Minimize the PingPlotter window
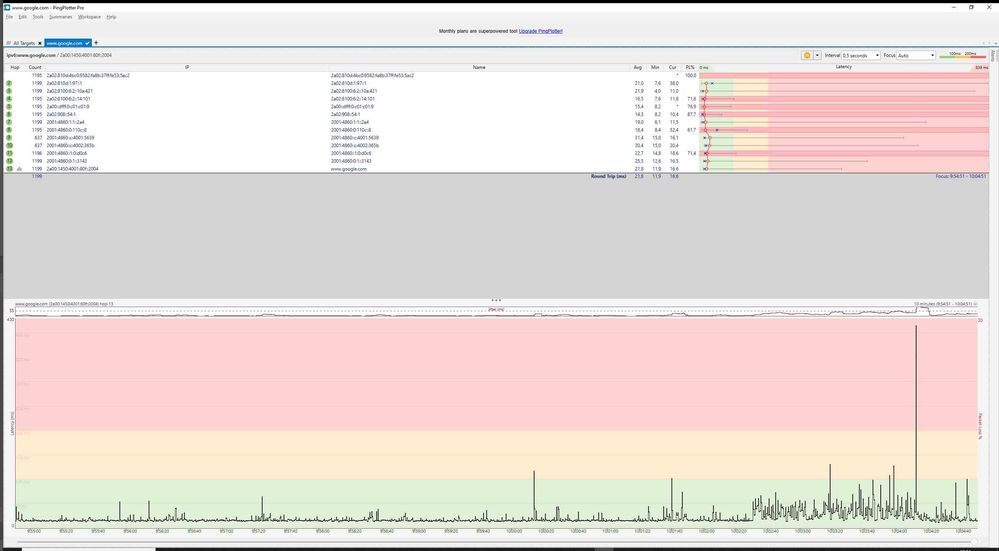Viewport: 999px width, 551px height. (x=955, y=7)
